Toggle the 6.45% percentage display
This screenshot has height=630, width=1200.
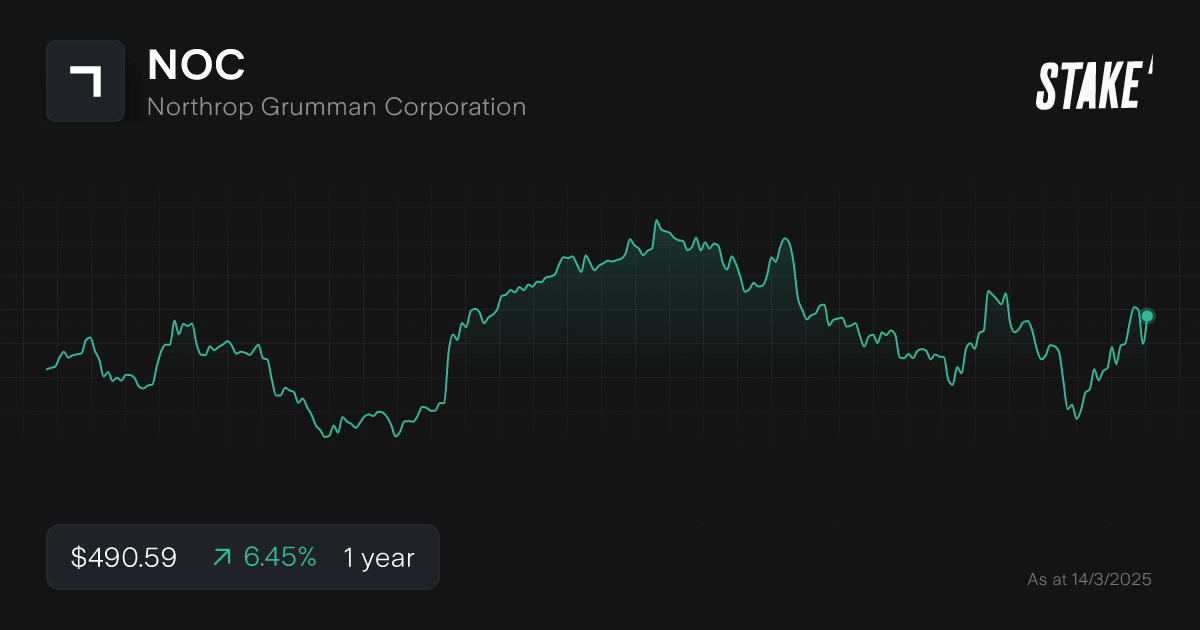click(280, 557)
